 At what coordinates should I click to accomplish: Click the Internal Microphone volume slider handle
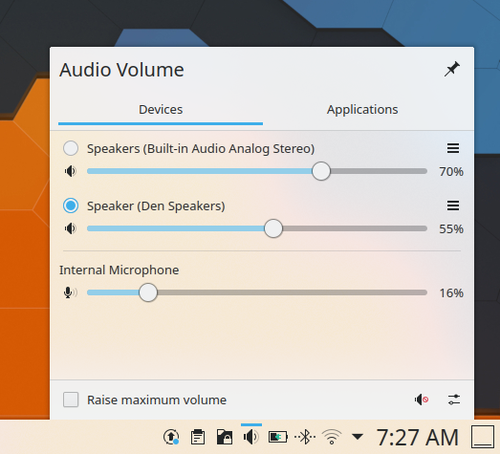(x=148, y=293)
